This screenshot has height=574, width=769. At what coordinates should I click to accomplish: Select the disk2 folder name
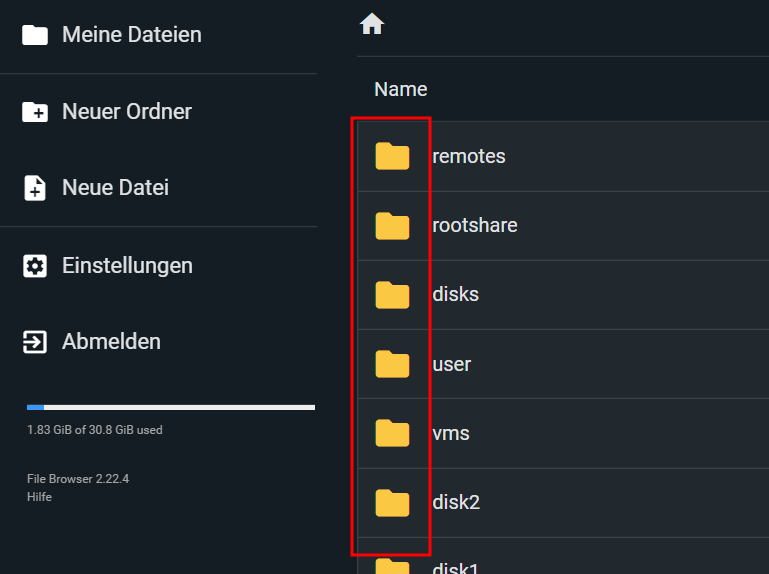[456, 502]
